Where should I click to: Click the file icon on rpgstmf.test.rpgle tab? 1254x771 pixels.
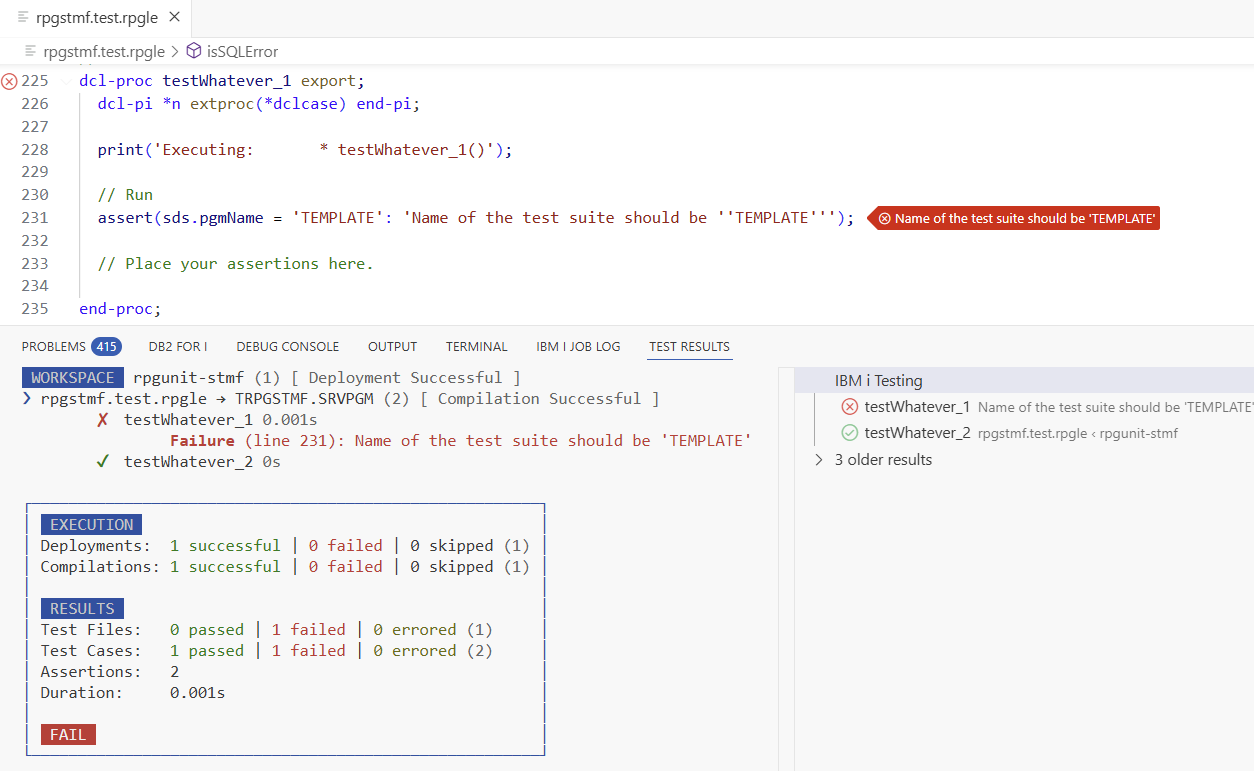pos(23,18)
